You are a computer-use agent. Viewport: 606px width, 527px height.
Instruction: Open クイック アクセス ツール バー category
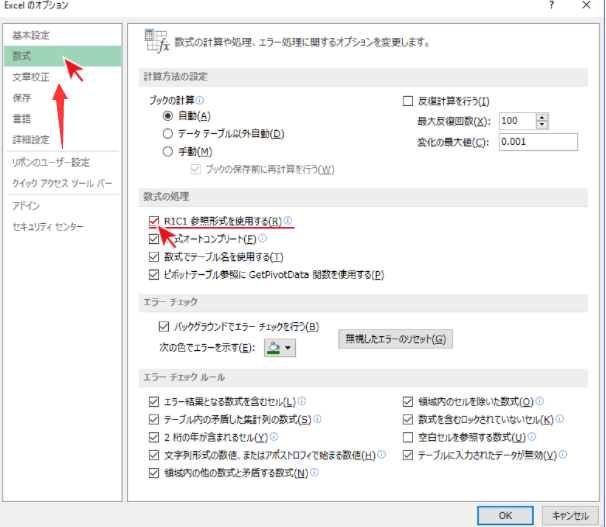coord(62,184)
